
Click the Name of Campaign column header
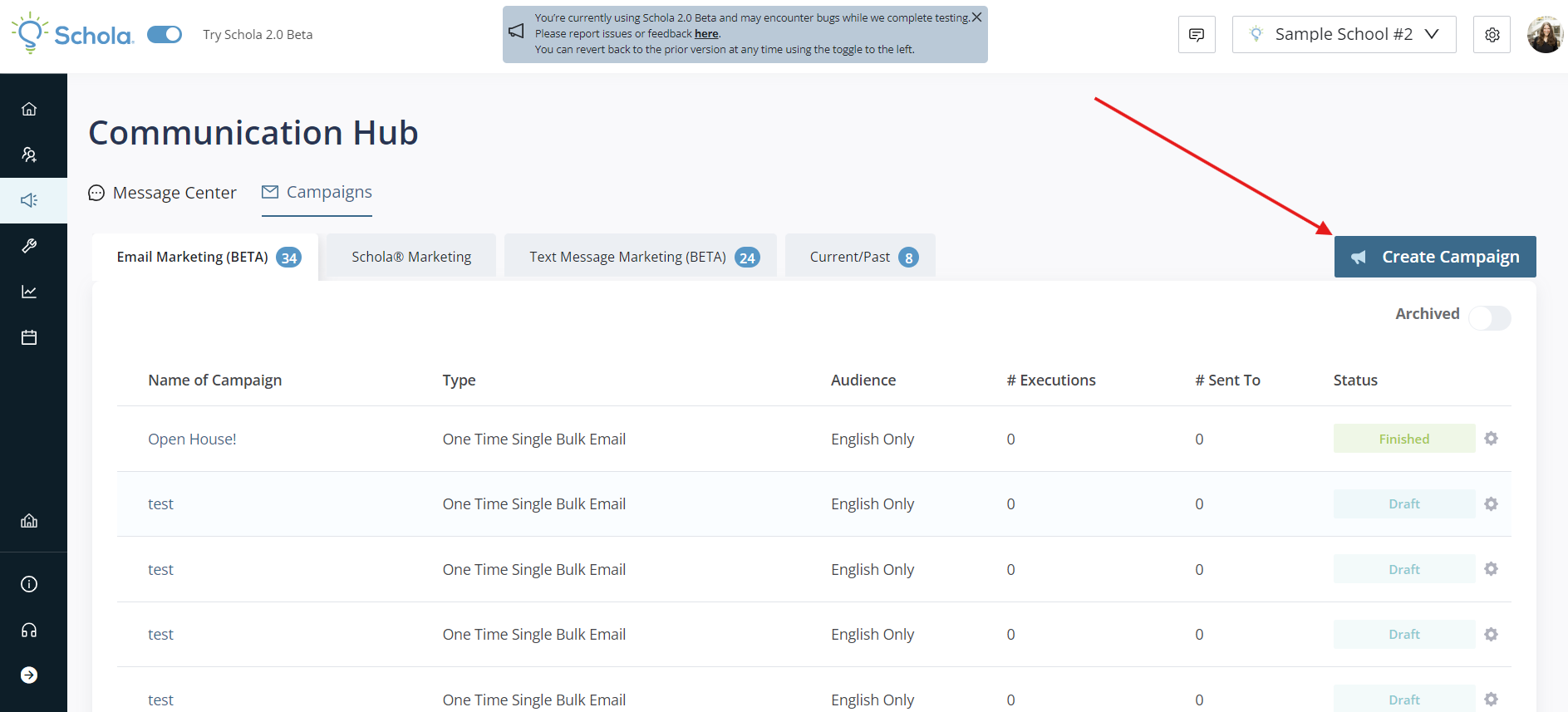point(214,380)
